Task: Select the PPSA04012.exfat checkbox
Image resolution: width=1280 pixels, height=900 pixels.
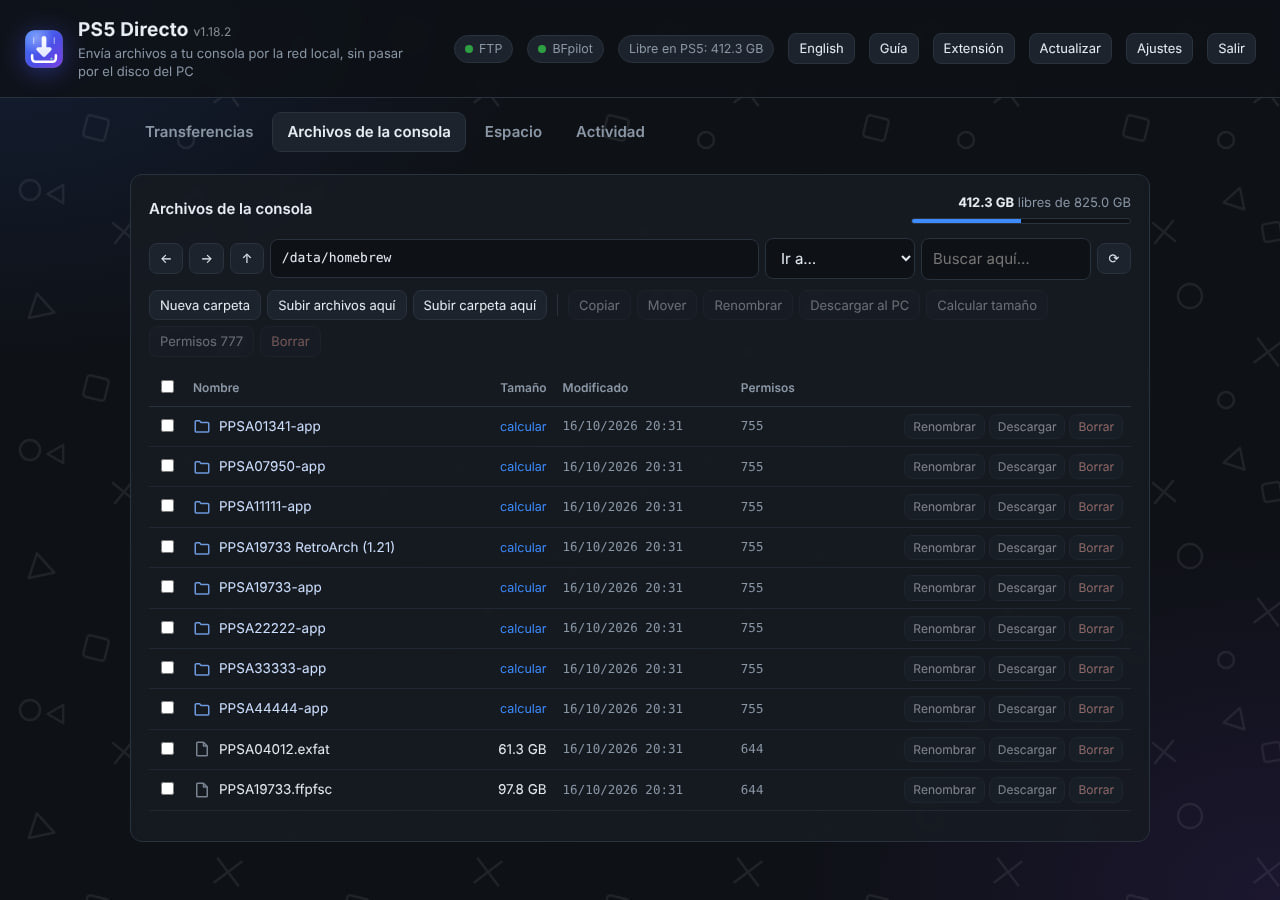Action: click(167, 749)
